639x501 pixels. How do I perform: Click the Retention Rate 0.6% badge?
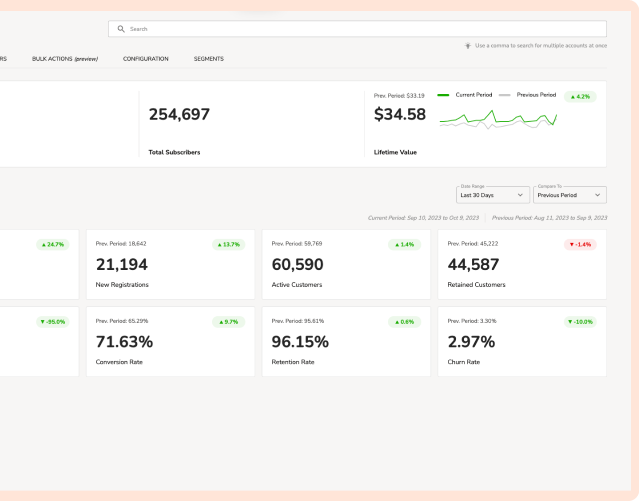[405, 322]
